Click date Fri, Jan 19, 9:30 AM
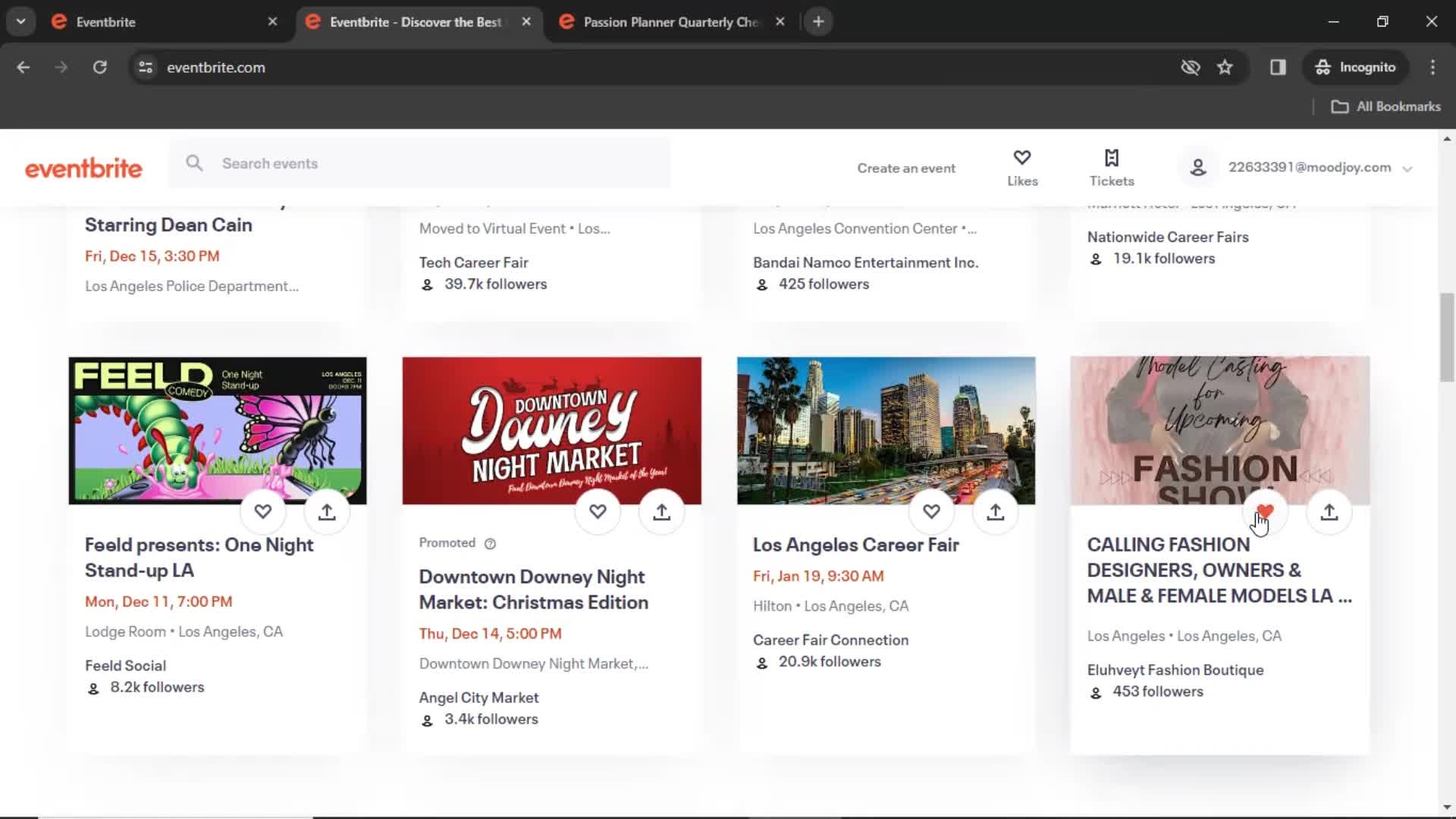The image size is (1456, 819). pyautogui.click(x=817, y=576)
